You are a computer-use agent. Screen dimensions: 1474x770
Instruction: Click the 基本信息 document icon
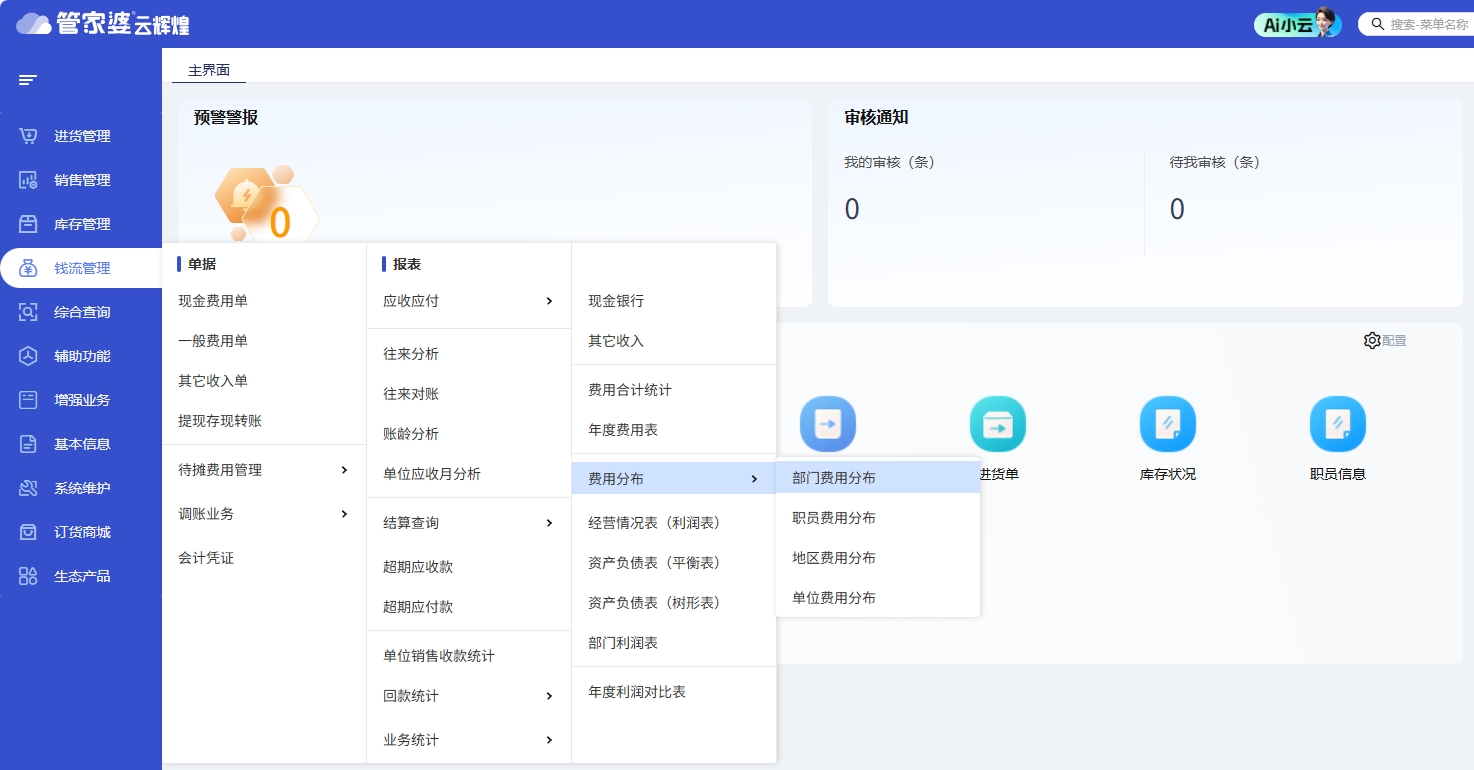click(x=28, y=444)
